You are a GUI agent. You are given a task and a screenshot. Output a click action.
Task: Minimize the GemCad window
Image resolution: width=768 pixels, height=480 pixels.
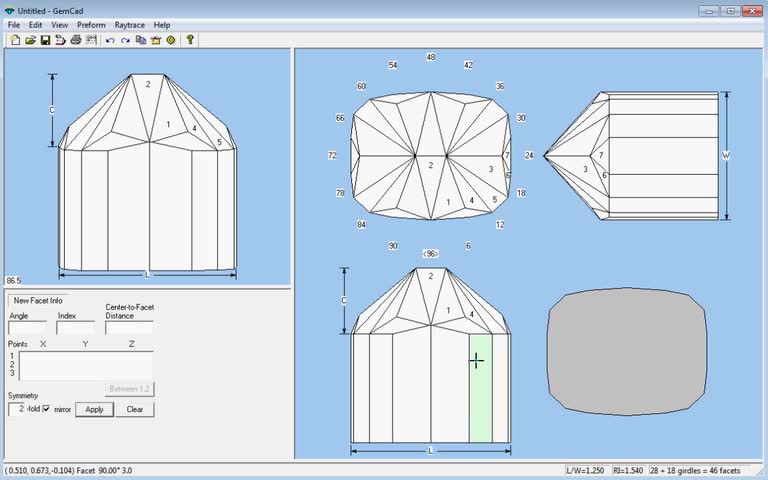(708, 10)
